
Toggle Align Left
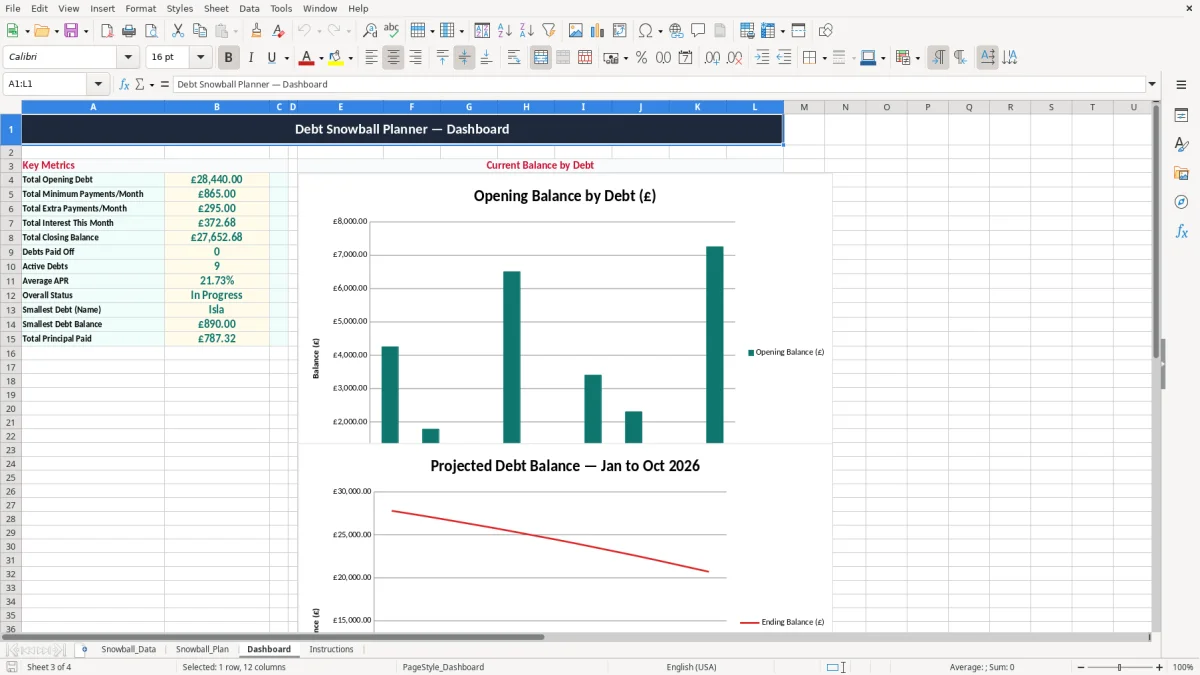pyautogui.click(x=371, y=58)
